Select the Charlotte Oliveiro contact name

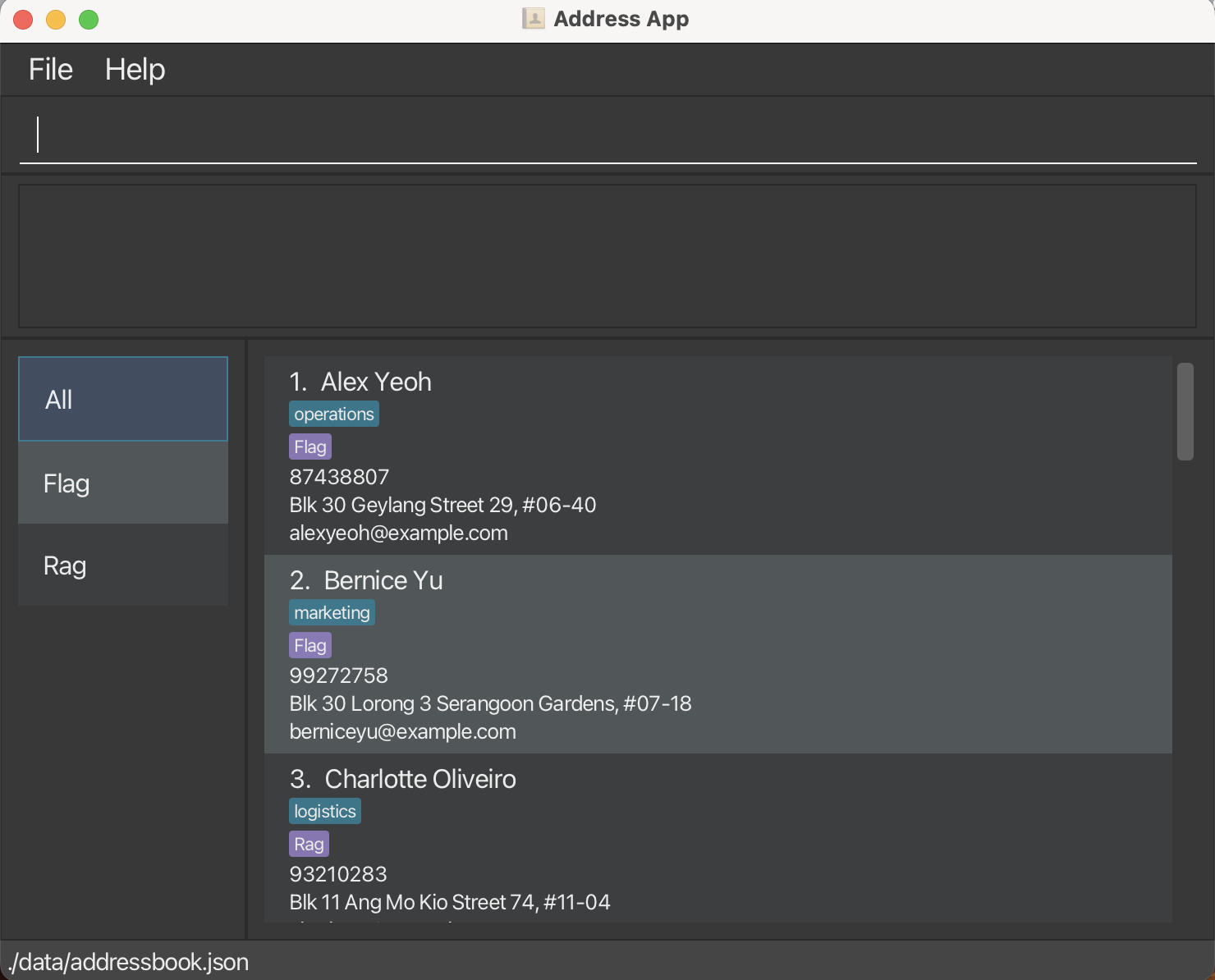pyautogui.click(x=420, y=780)
